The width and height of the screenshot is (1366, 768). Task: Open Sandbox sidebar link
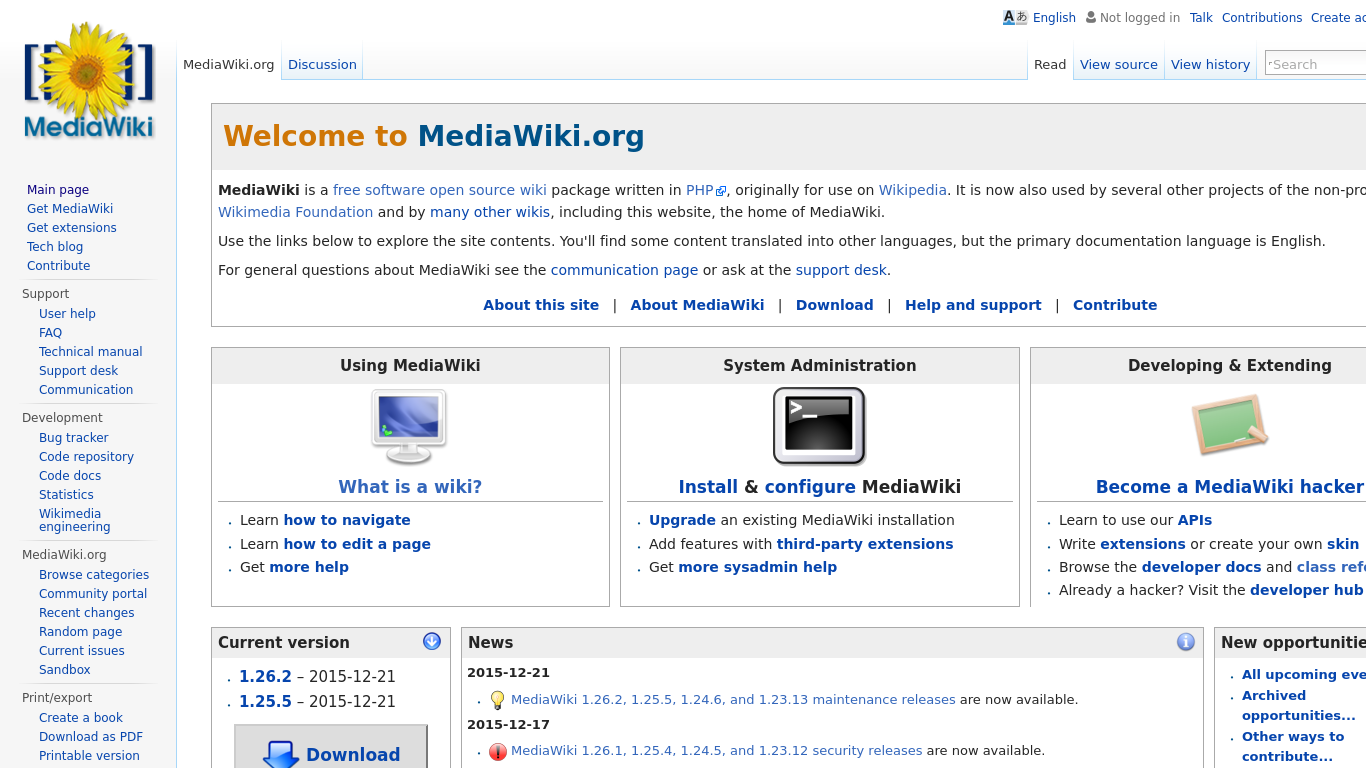(x=65, y=670)
